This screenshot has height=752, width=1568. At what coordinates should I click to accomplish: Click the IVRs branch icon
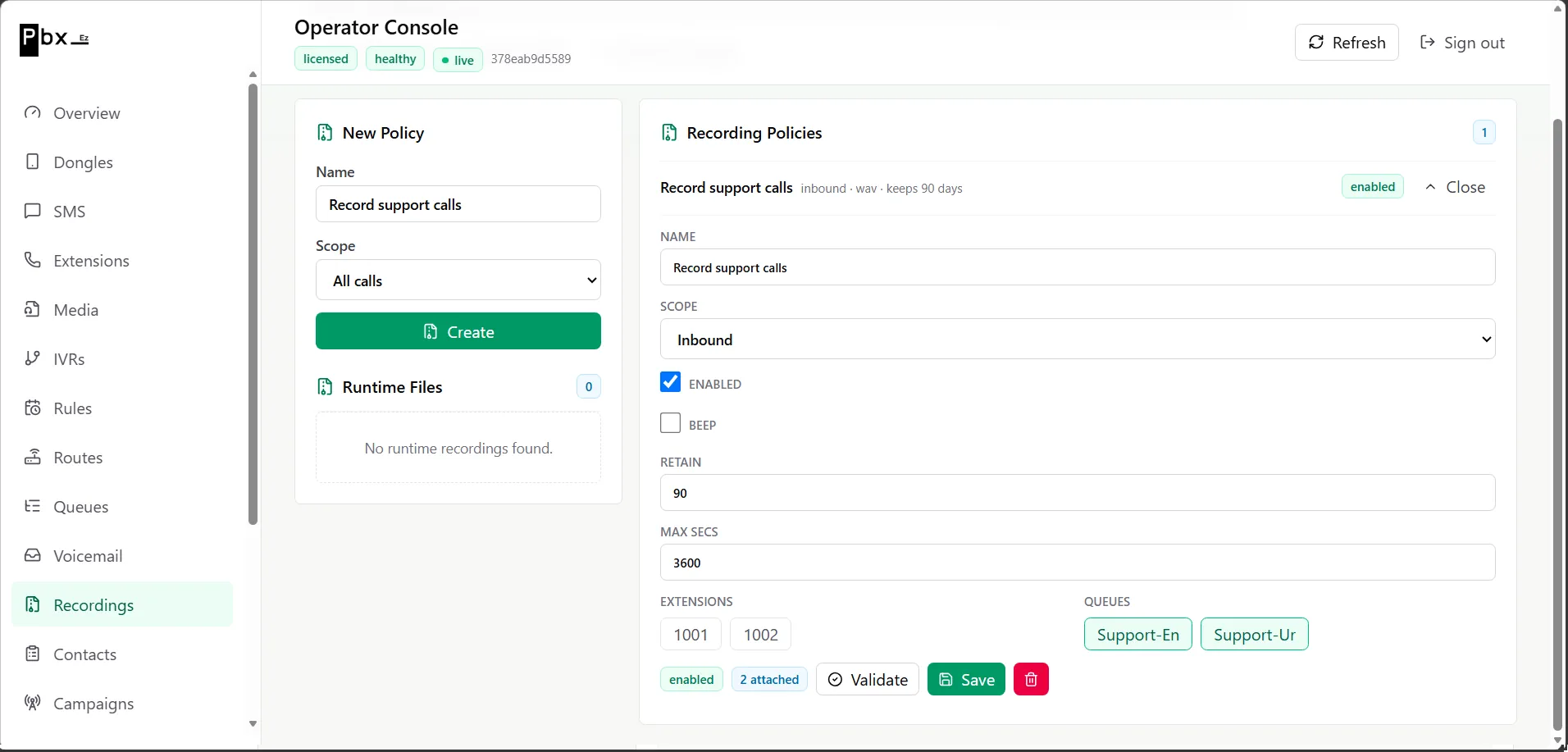(x=33, y=358)
